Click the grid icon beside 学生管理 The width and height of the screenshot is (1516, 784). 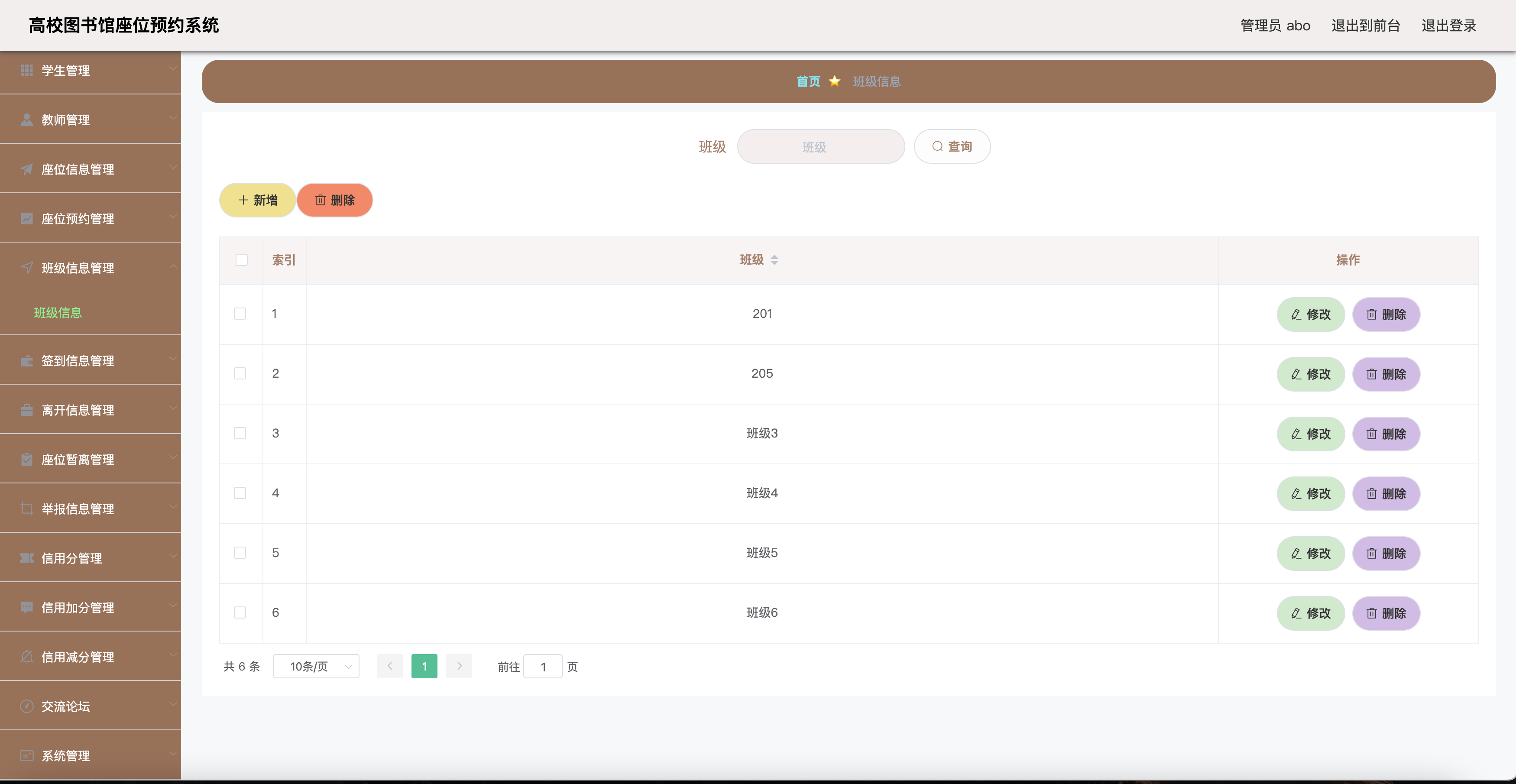[26, 71]
